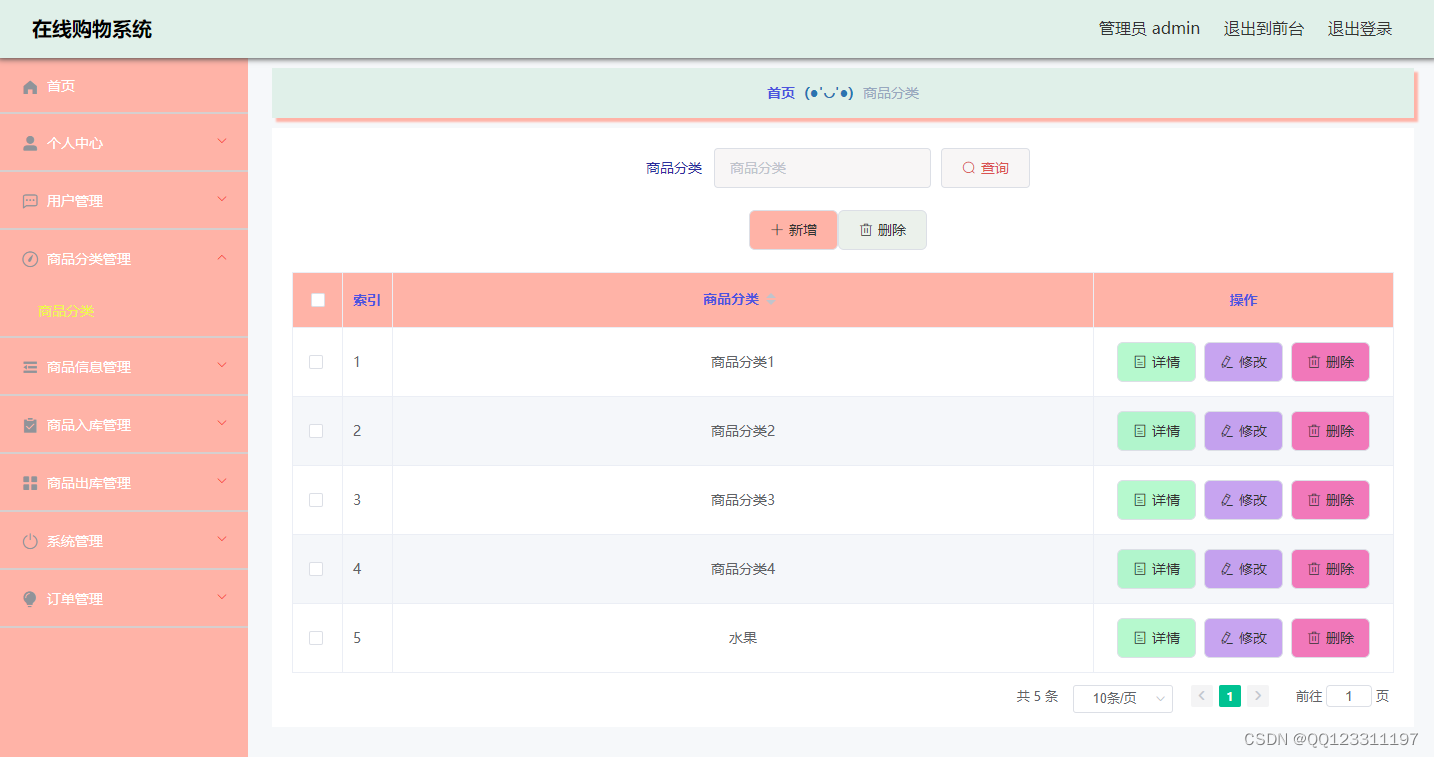Select the 商品分类 submenu item in sidebar
Viewport: 1434px width, 757px height.
[66, 311]
